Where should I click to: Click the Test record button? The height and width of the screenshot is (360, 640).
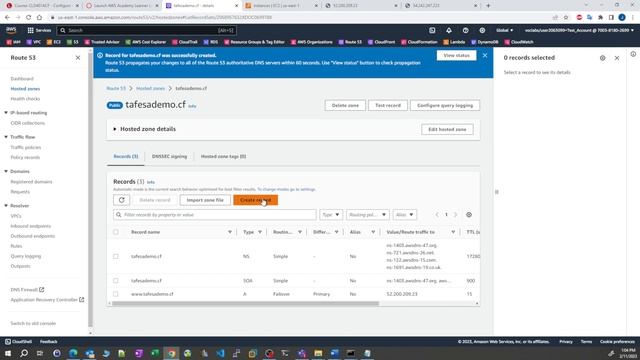click(388, 105)
